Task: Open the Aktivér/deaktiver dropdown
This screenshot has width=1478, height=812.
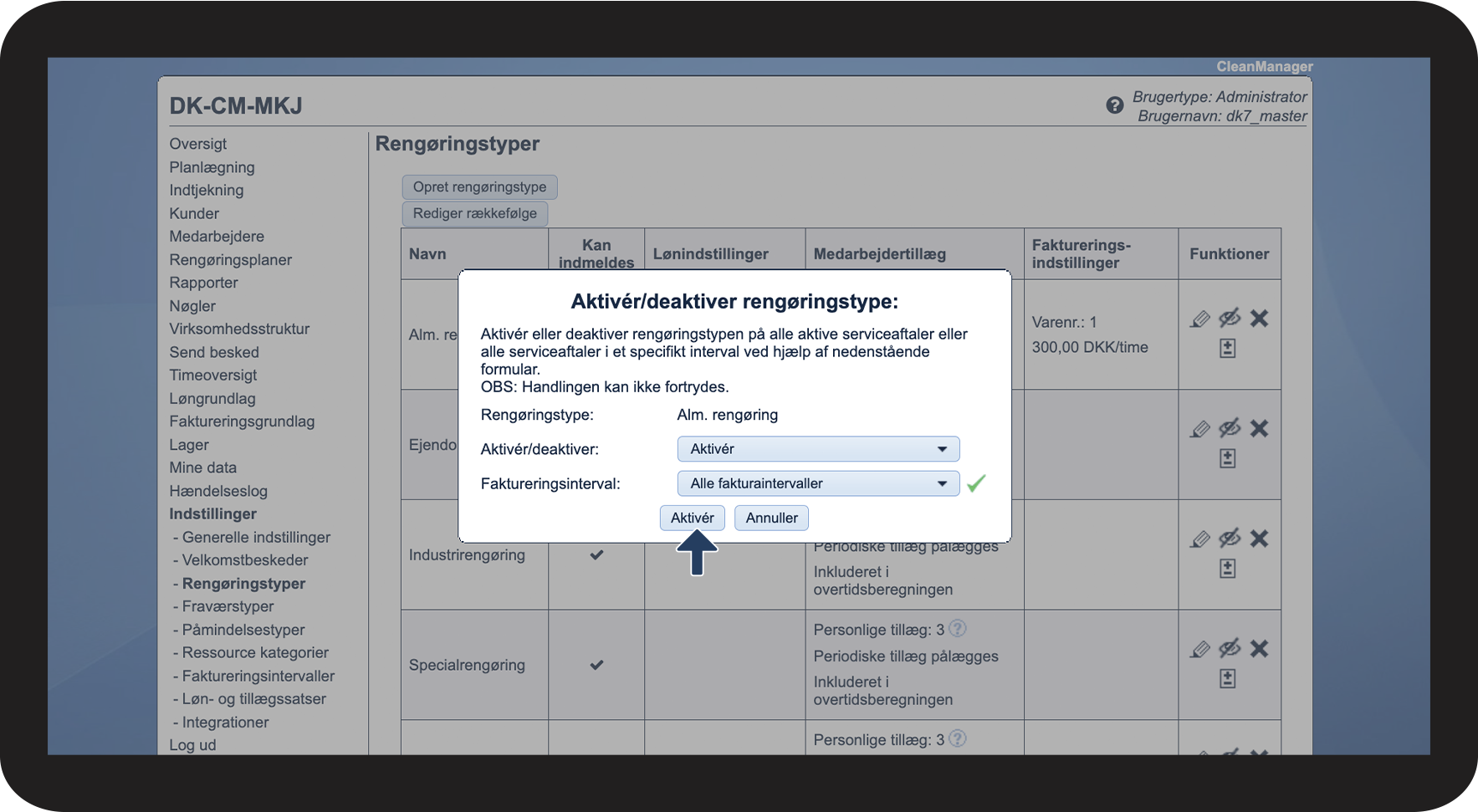Action: [818, 449]
